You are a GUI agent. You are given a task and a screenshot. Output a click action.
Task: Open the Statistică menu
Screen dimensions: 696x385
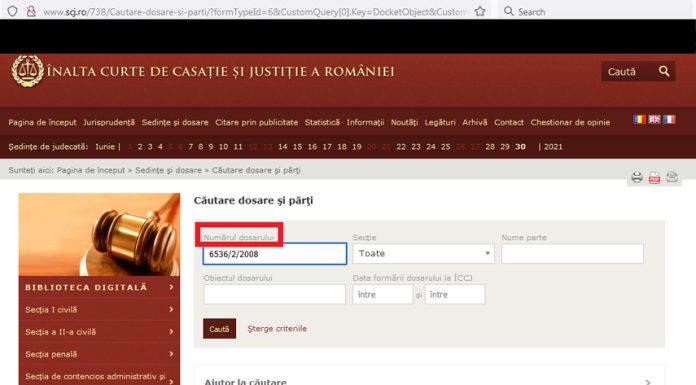pos(322,122)
